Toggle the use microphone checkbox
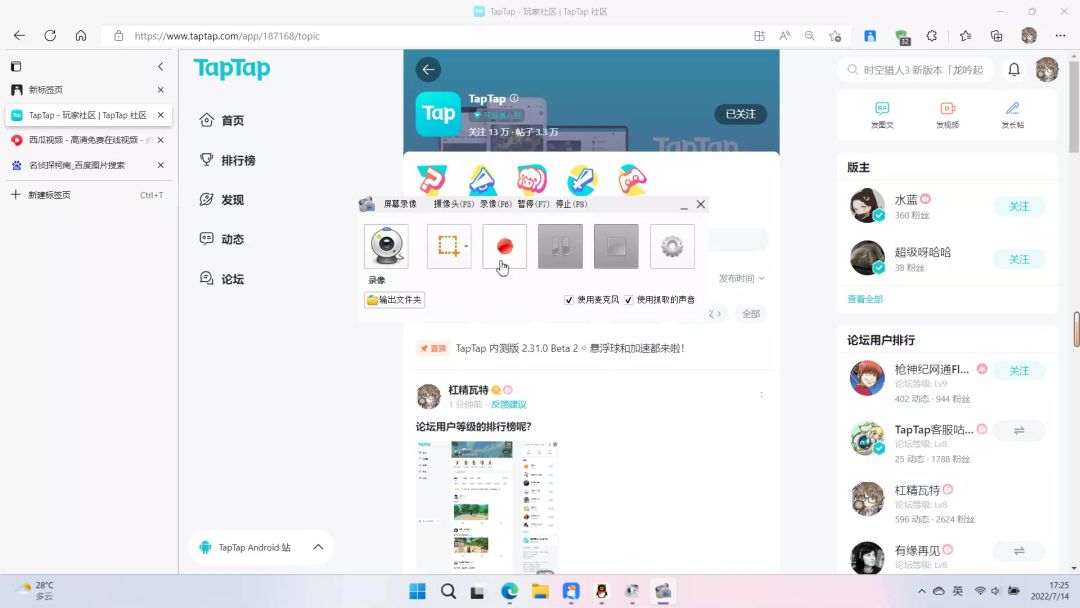 coord(569,300)
